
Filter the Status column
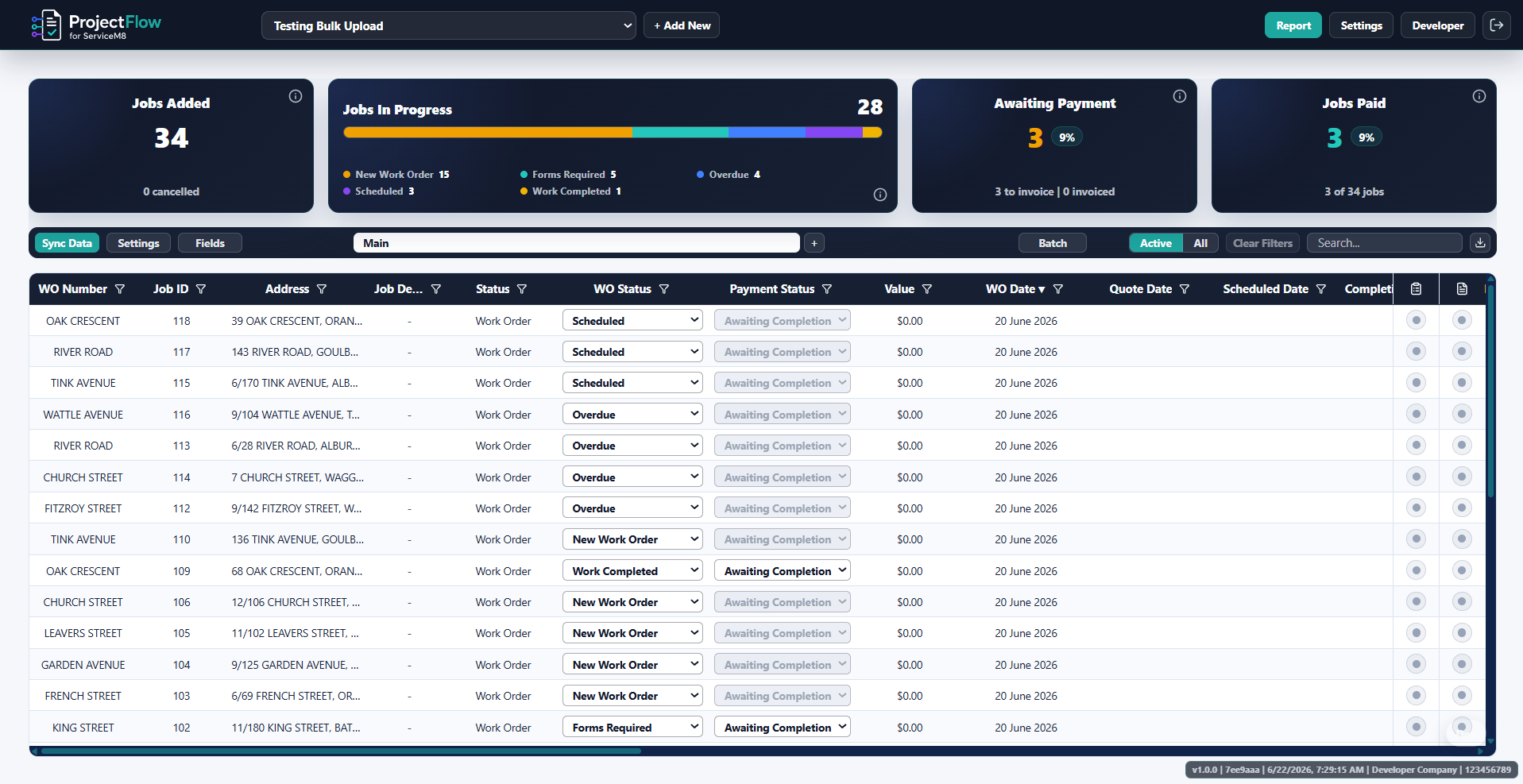(522, 289)
